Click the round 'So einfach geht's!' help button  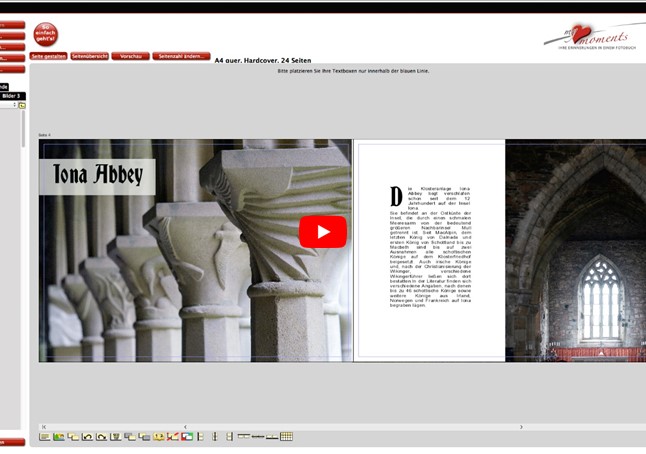(x=45, y=35)
